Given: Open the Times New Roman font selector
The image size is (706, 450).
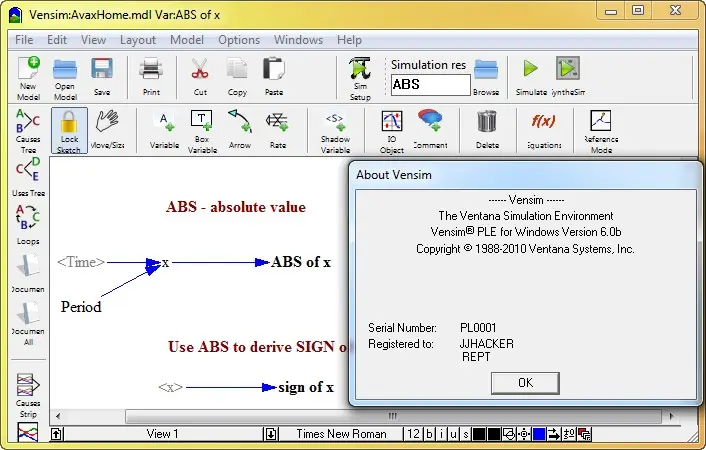Looking at the screenshot, I should pyautogui.click(x=341, y=434).
